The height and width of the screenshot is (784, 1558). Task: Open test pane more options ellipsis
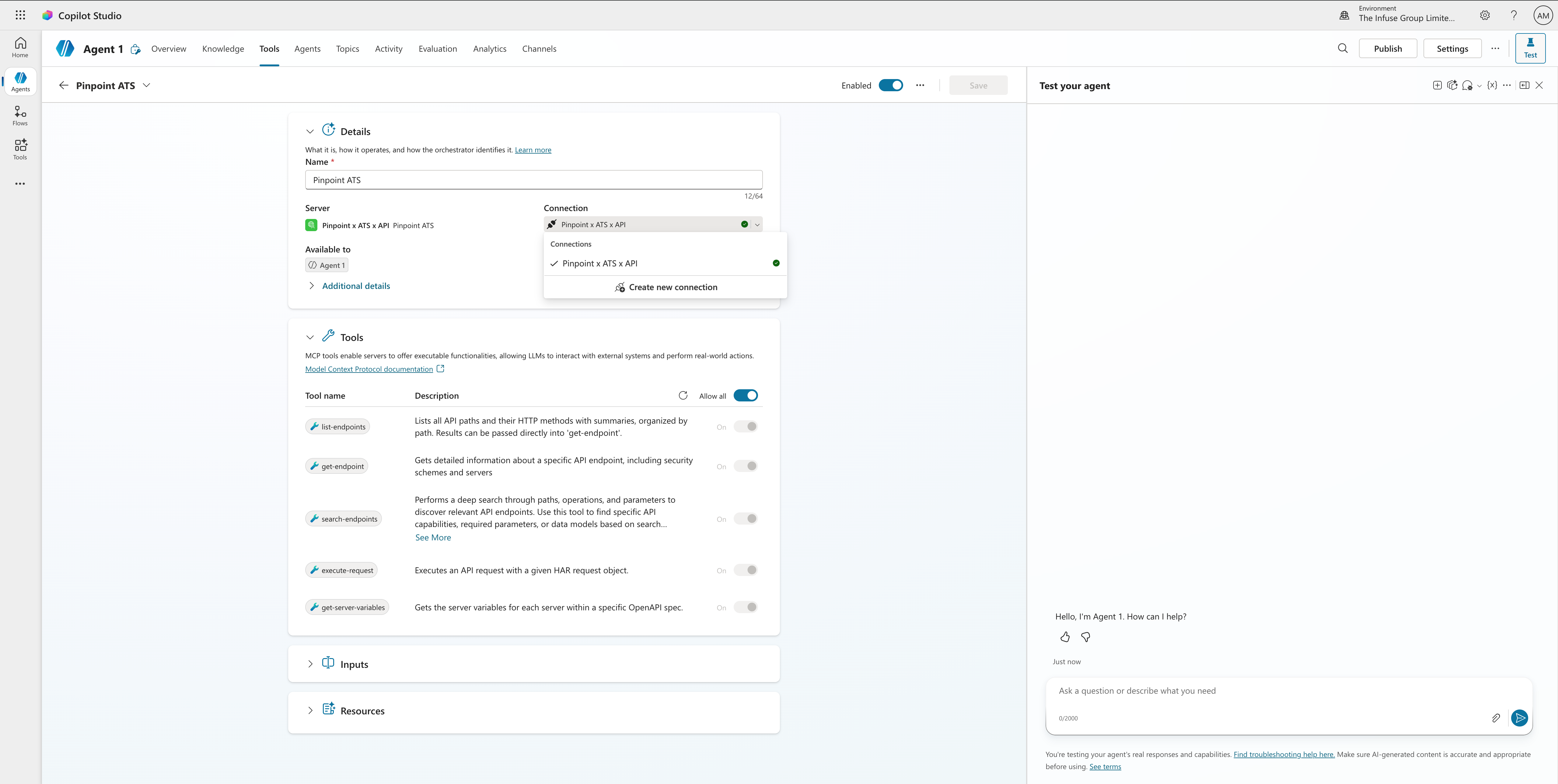pos(1507,85)
